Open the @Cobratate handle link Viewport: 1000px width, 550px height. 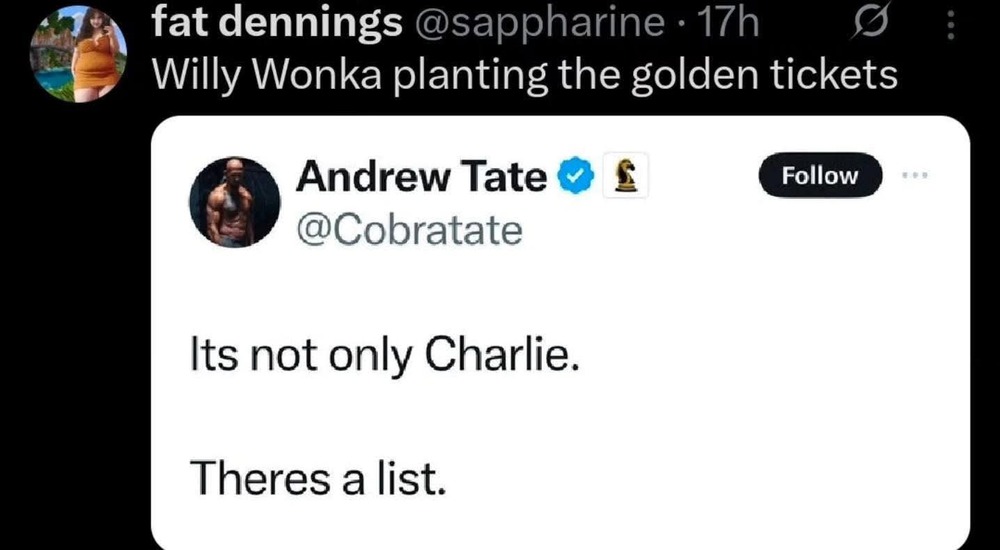click(409, 230)
